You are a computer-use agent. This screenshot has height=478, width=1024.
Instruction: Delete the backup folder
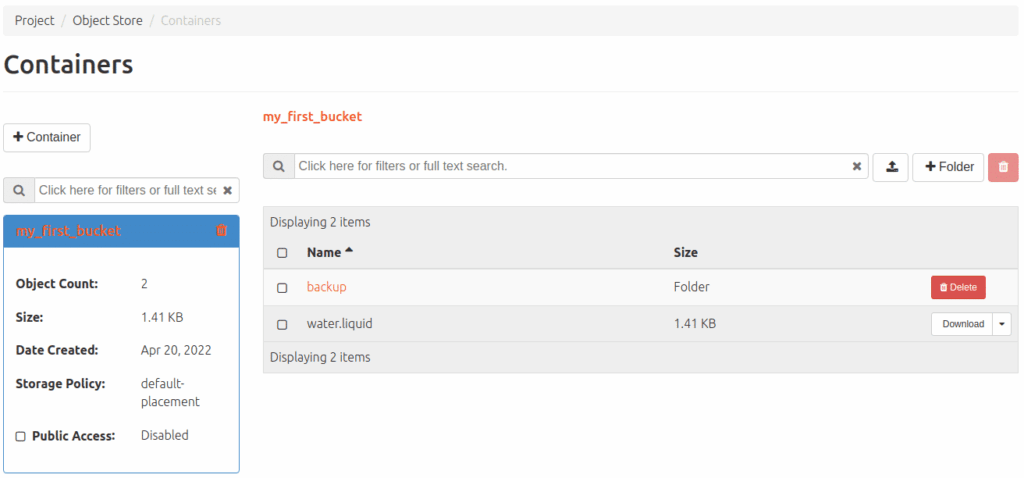pyautogui.click(x=957, y=288)
